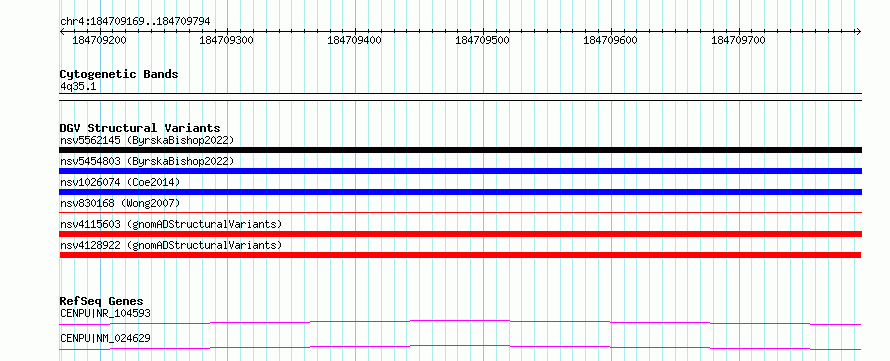The height and width of the screenshot is (361, 890).
Task: Click ruler position 184709600
Action: pyautogui.click(x=611, y=40)
